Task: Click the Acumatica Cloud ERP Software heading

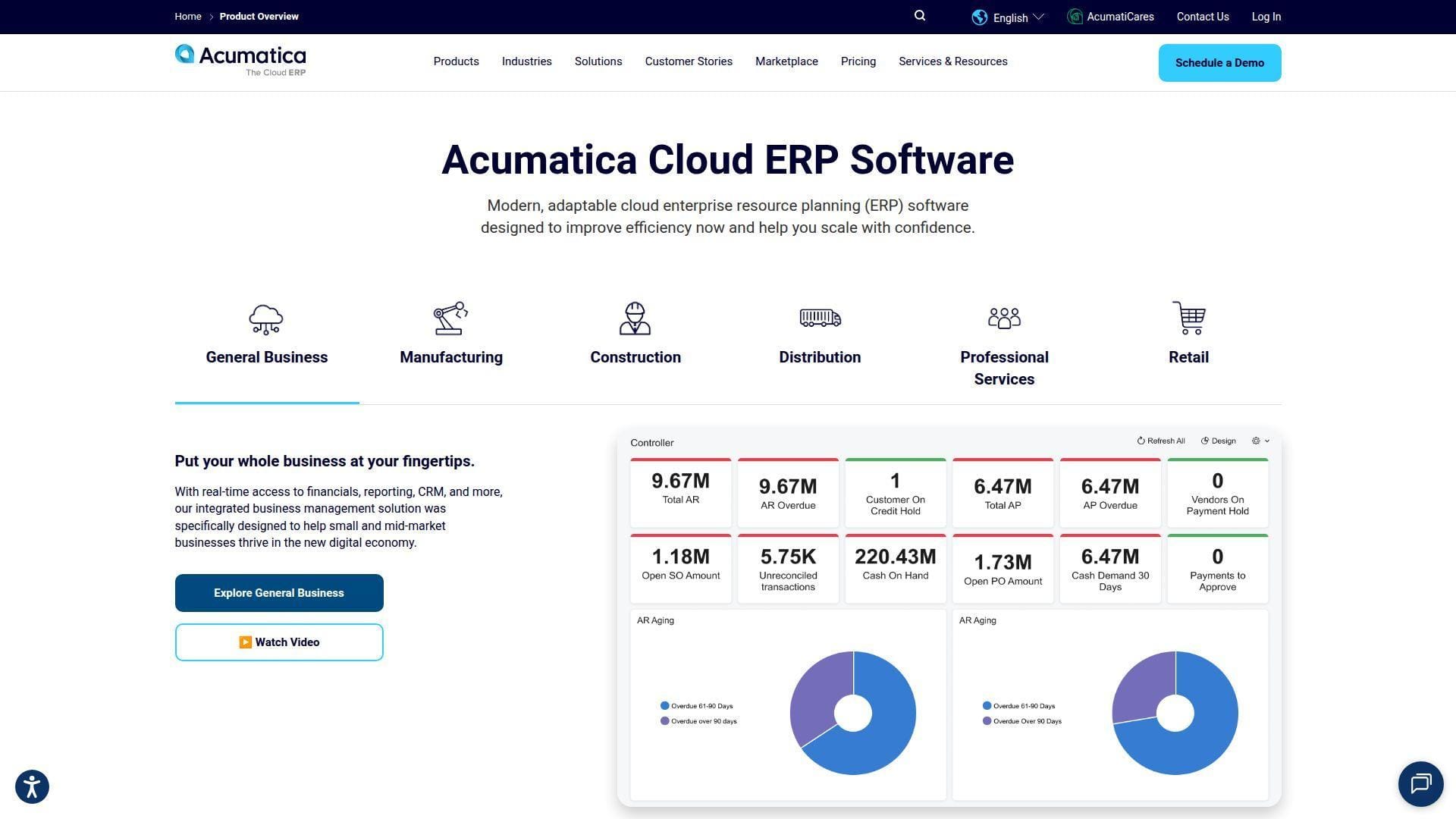Action: (727, 160)
